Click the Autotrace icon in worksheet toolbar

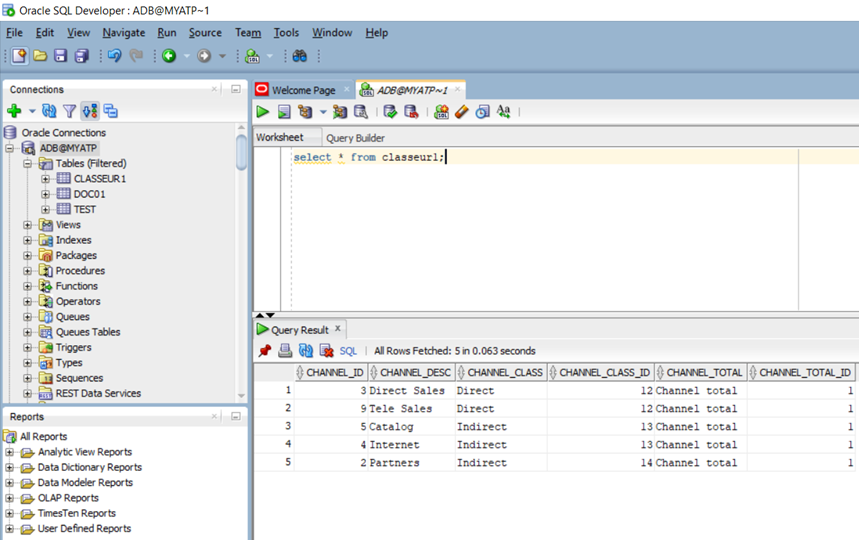(x=340, y=112)
